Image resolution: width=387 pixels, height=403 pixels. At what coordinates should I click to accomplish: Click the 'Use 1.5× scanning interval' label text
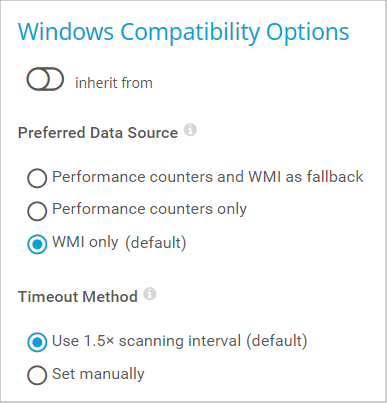147,341
